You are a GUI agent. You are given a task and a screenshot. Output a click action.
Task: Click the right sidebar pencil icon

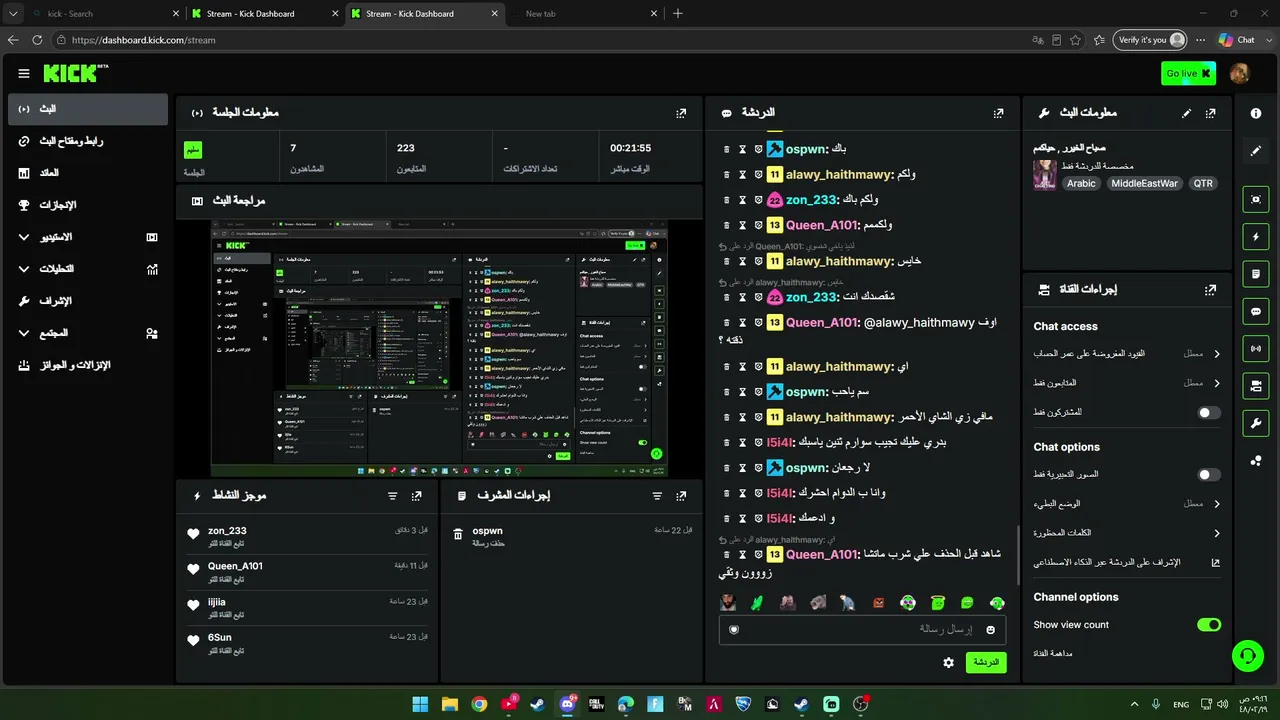click(1256, 151)
